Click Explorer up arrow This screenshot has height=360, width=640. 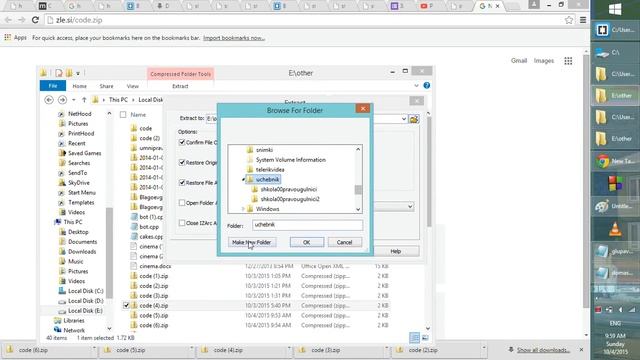pyautogui.click(x=84, y=100)
